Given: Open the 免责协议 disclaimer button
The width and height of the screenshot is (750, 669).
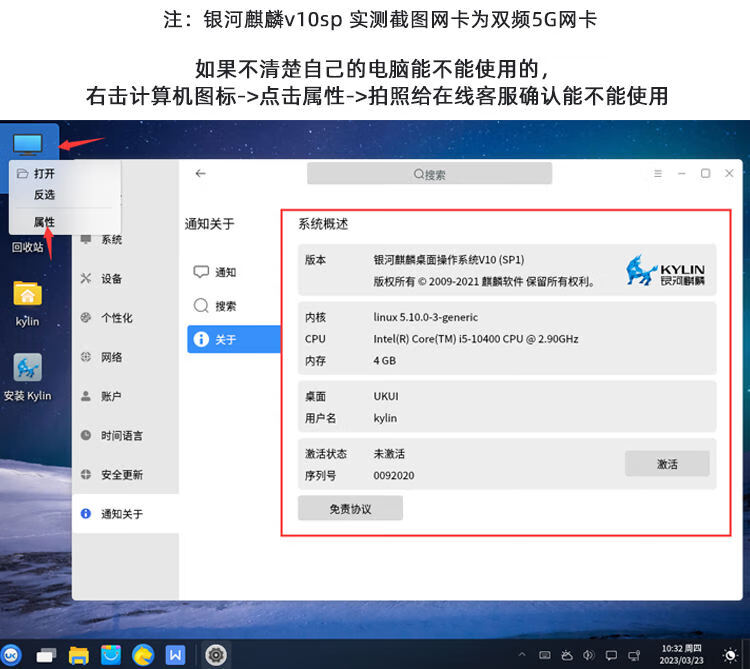Looking at the screenshot, I should point(350,509).
